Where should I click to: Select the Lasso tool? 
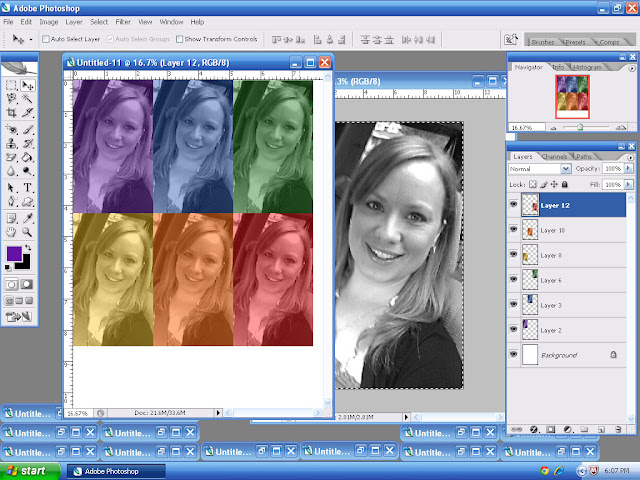click(11, 98)
